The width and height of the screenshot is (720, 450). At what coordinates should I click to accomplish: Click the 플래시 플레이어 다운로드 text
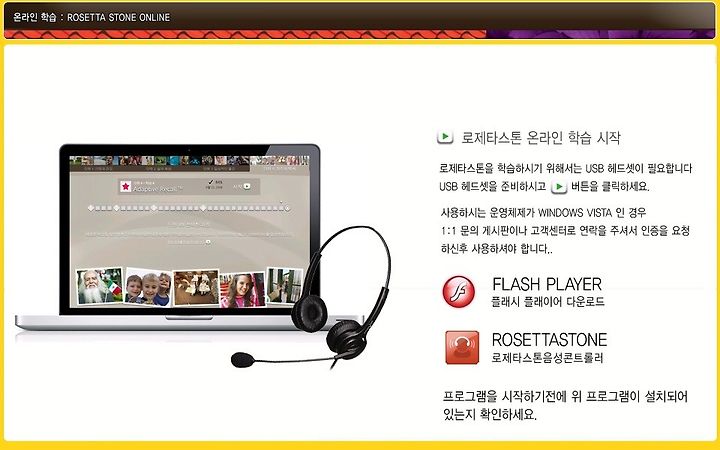[x=548, y=302]
